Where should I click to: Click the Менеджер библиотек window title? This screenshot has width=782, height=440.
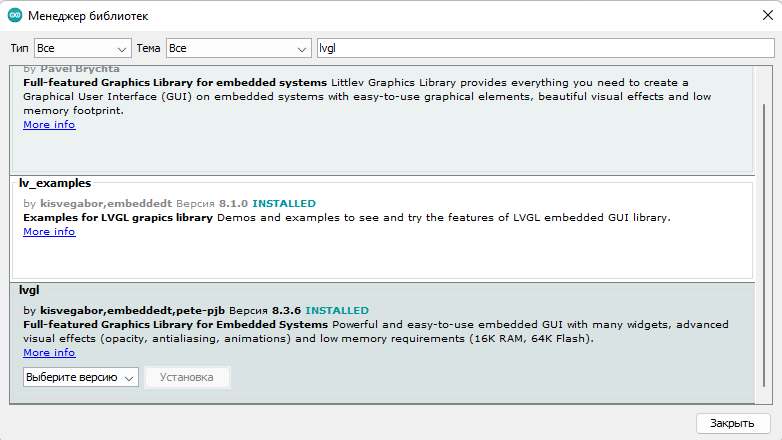[x=88, y=16]
